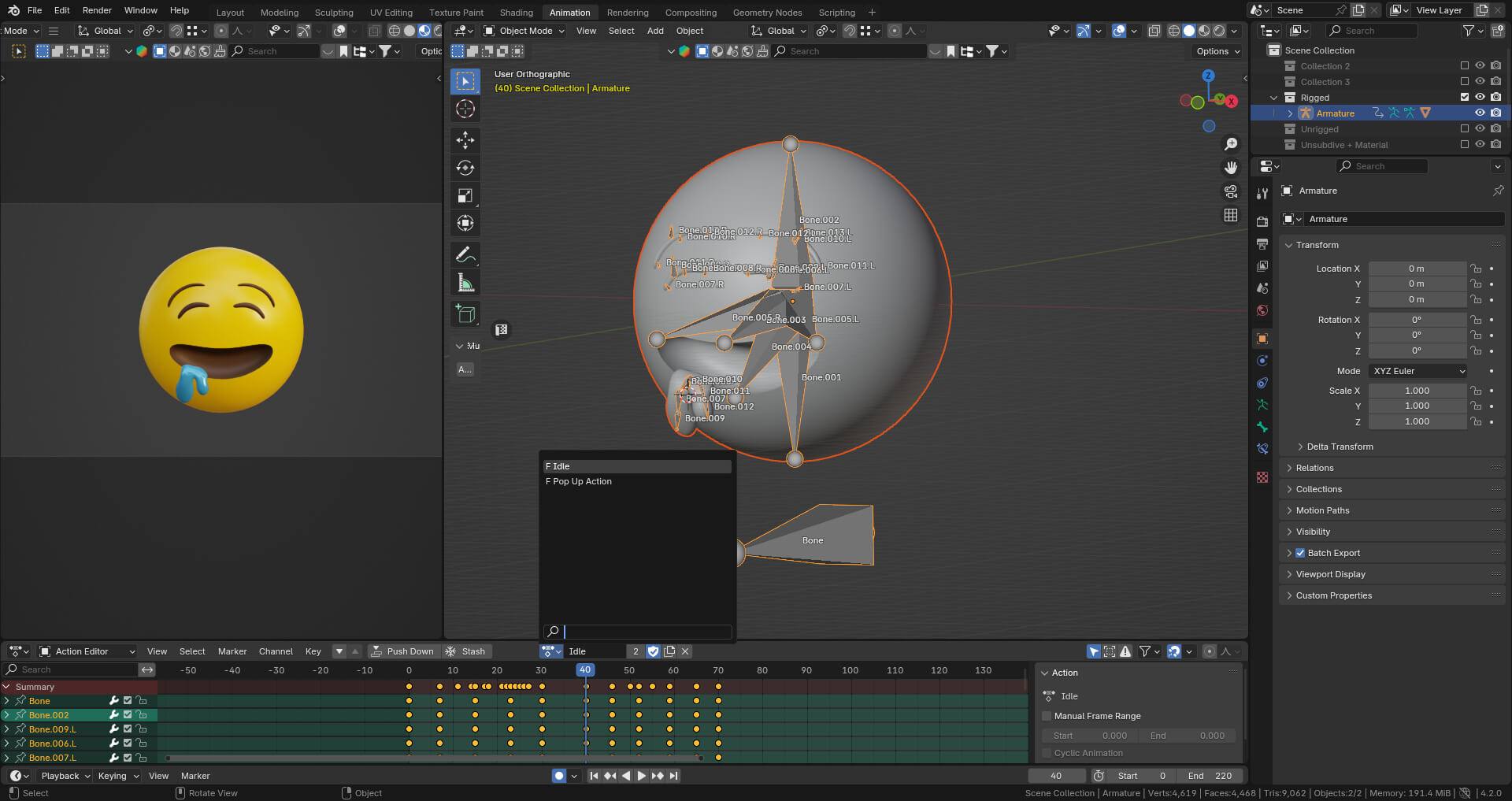
Task: Open the Rotation Mode XYZ Euler dropdown
Action: pos(1417,371)
